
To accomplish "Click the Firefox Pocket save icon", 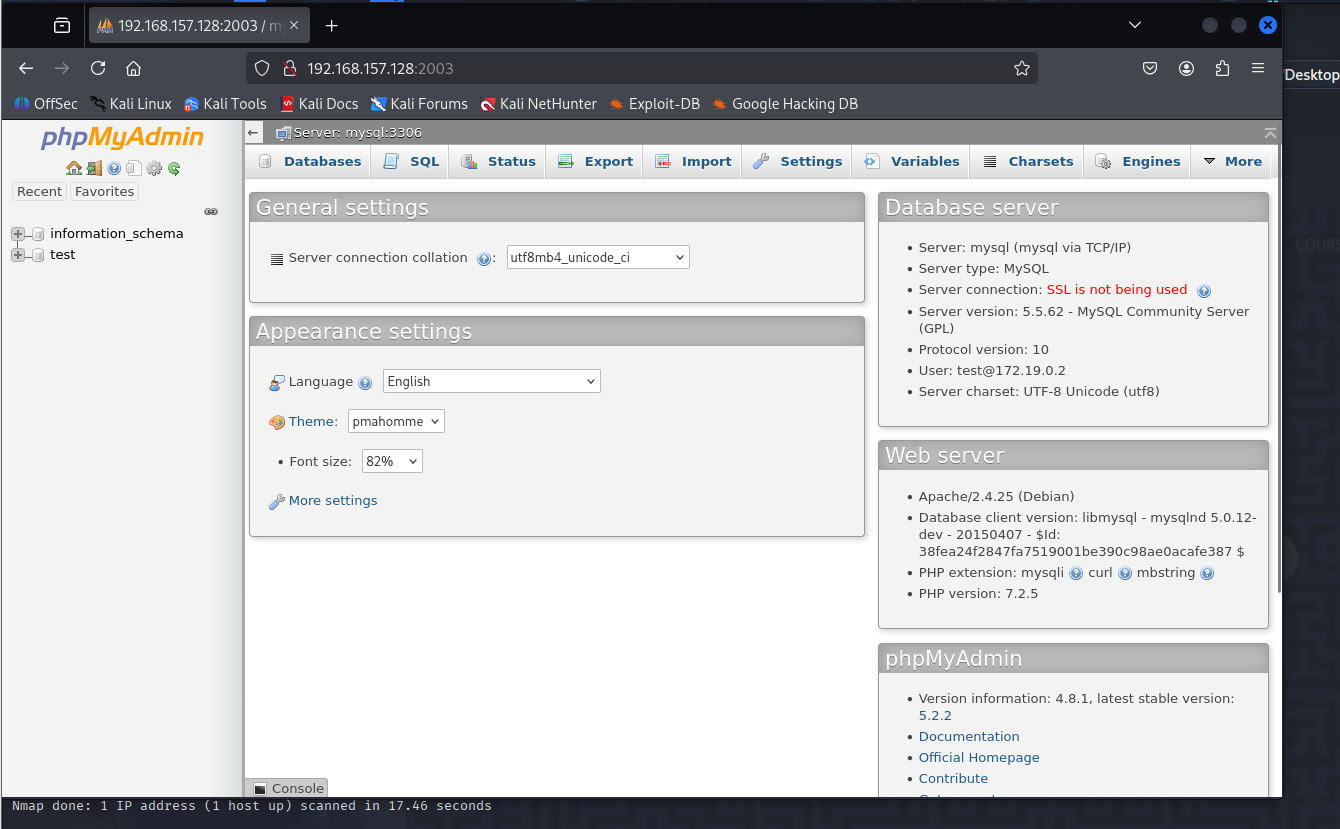I will 1150,68.
